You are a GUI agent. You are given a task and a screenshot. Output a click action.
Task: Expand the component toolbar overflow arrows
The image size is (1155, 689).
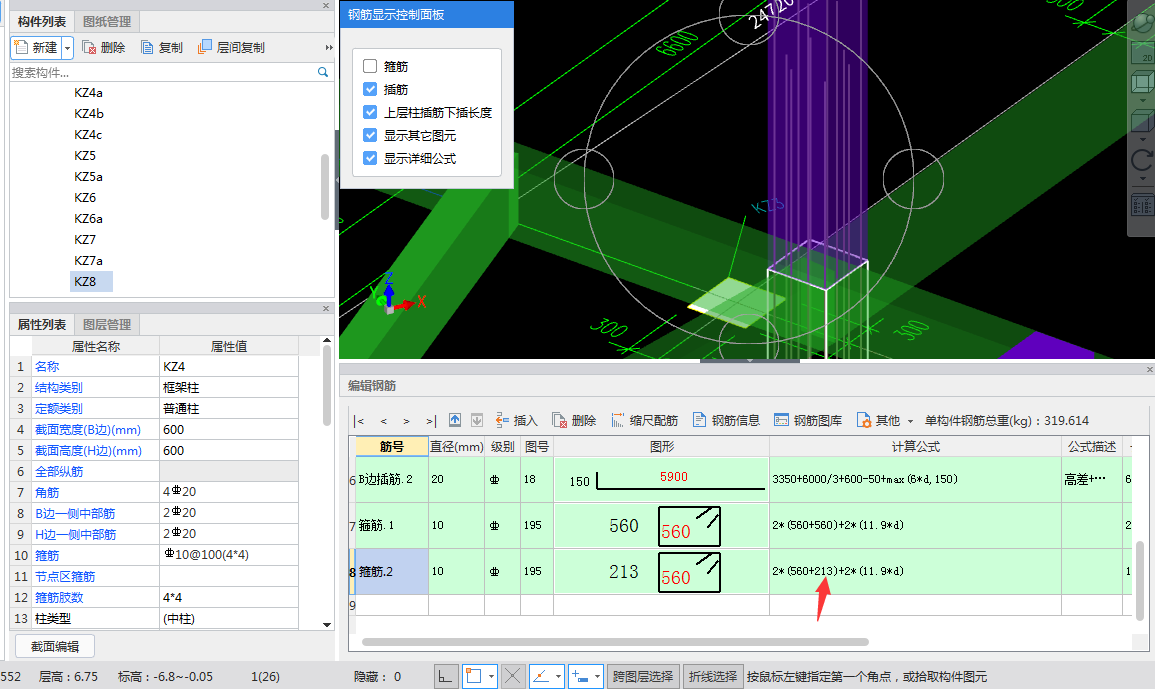[329, 47]
